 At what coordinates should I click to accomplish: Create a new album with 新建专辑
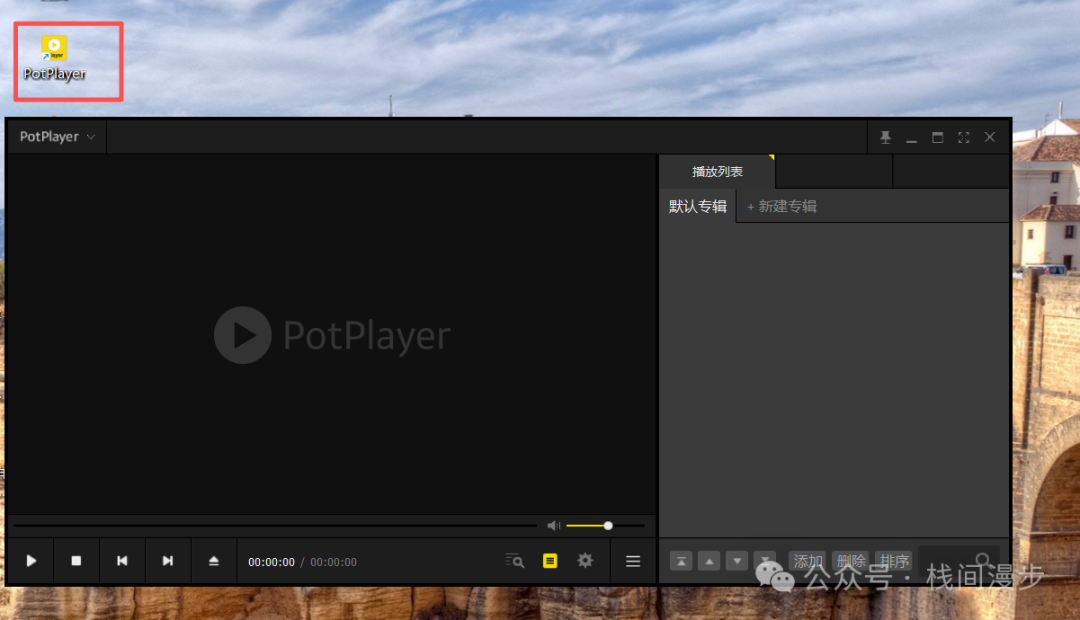[782, 206]
